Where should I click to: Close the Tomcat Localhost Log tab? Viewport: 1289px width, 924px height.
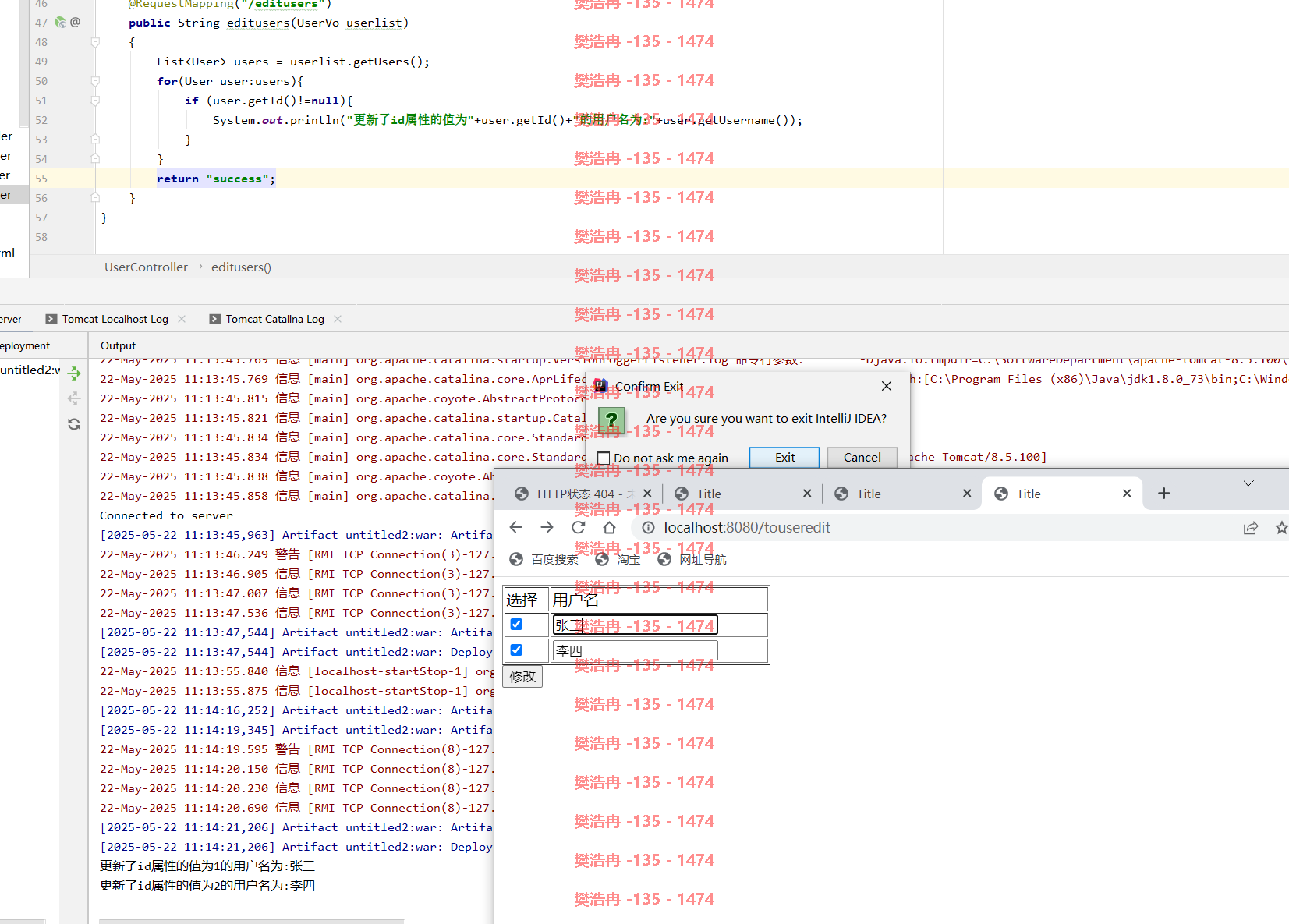click(x=182, y=319)
